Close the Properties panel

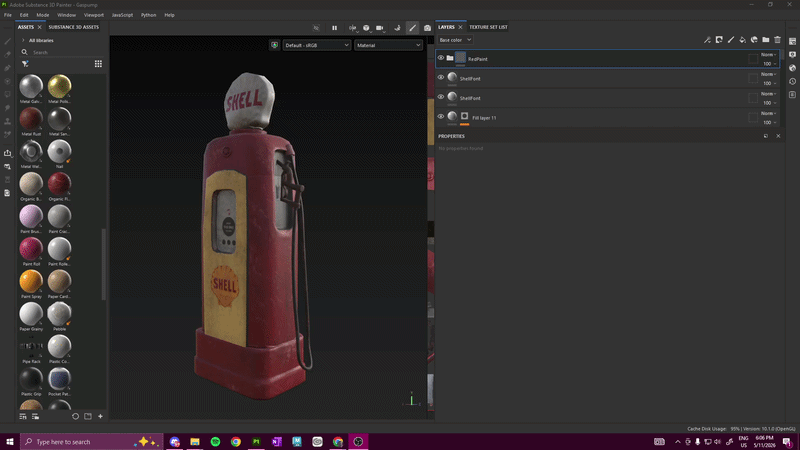coord(778,136)
